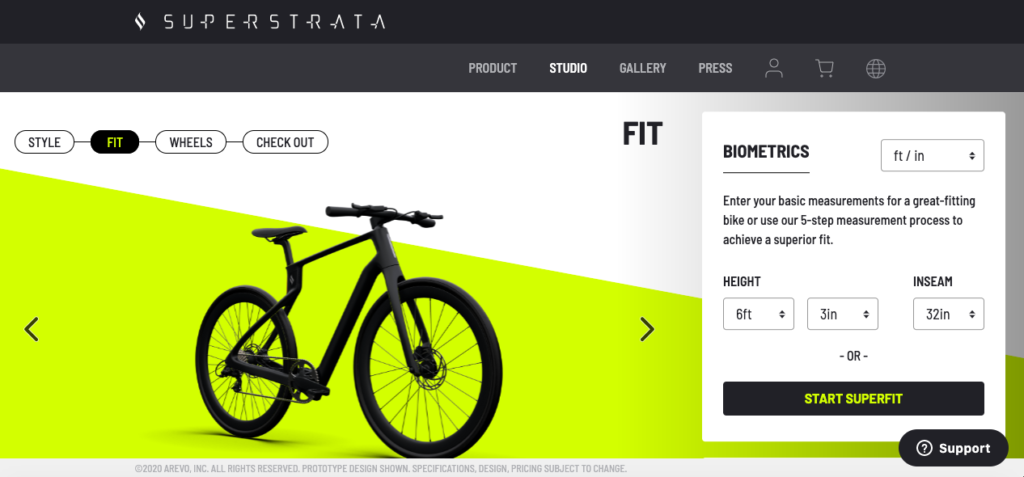The height and width of the screenshot is (477, 1024).
Task: Open the shopping cart icon
Action: (825, 68)
